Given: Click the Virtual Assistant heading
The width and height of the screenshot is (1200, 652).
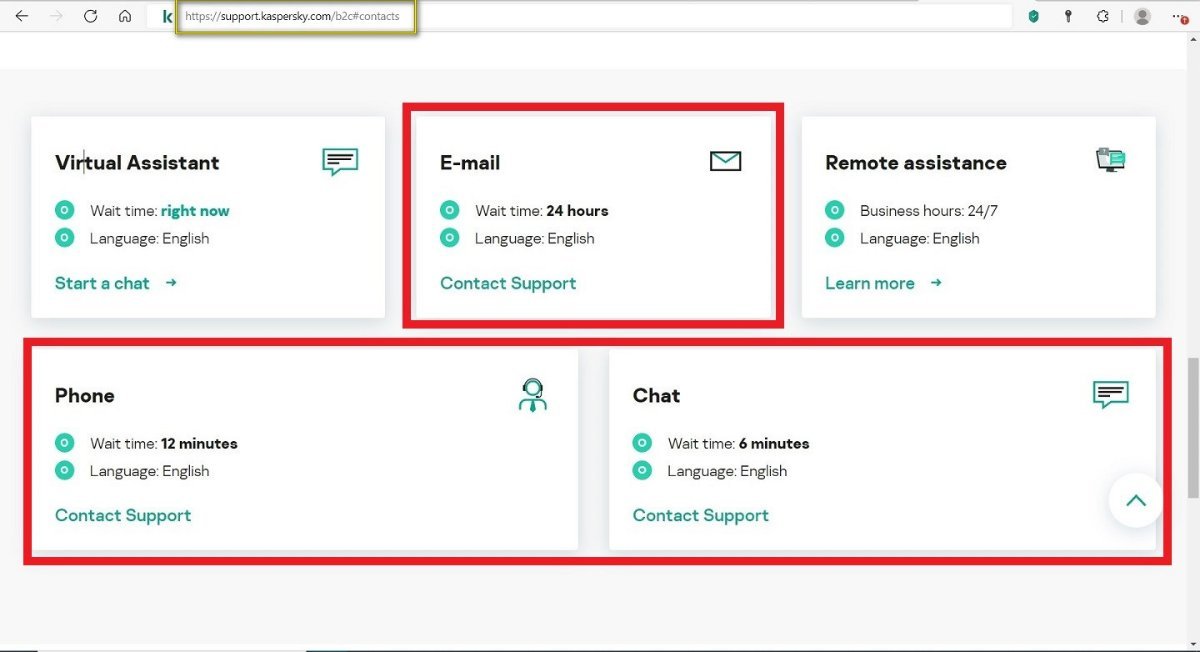Looking at the screenshot, I should click(137, 163).
